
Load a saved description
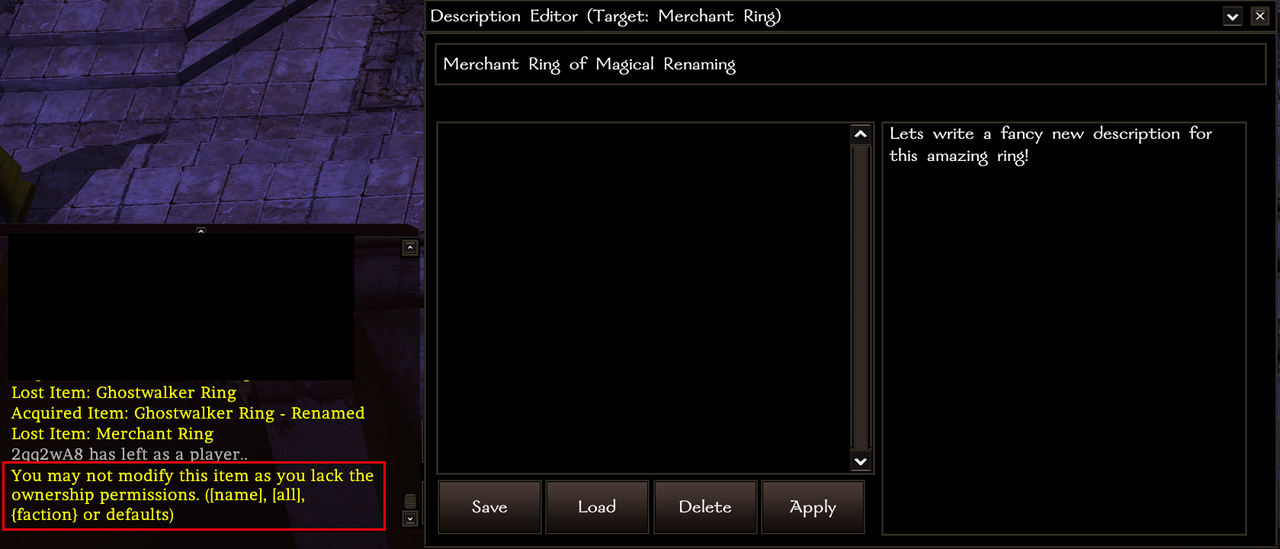597,507
